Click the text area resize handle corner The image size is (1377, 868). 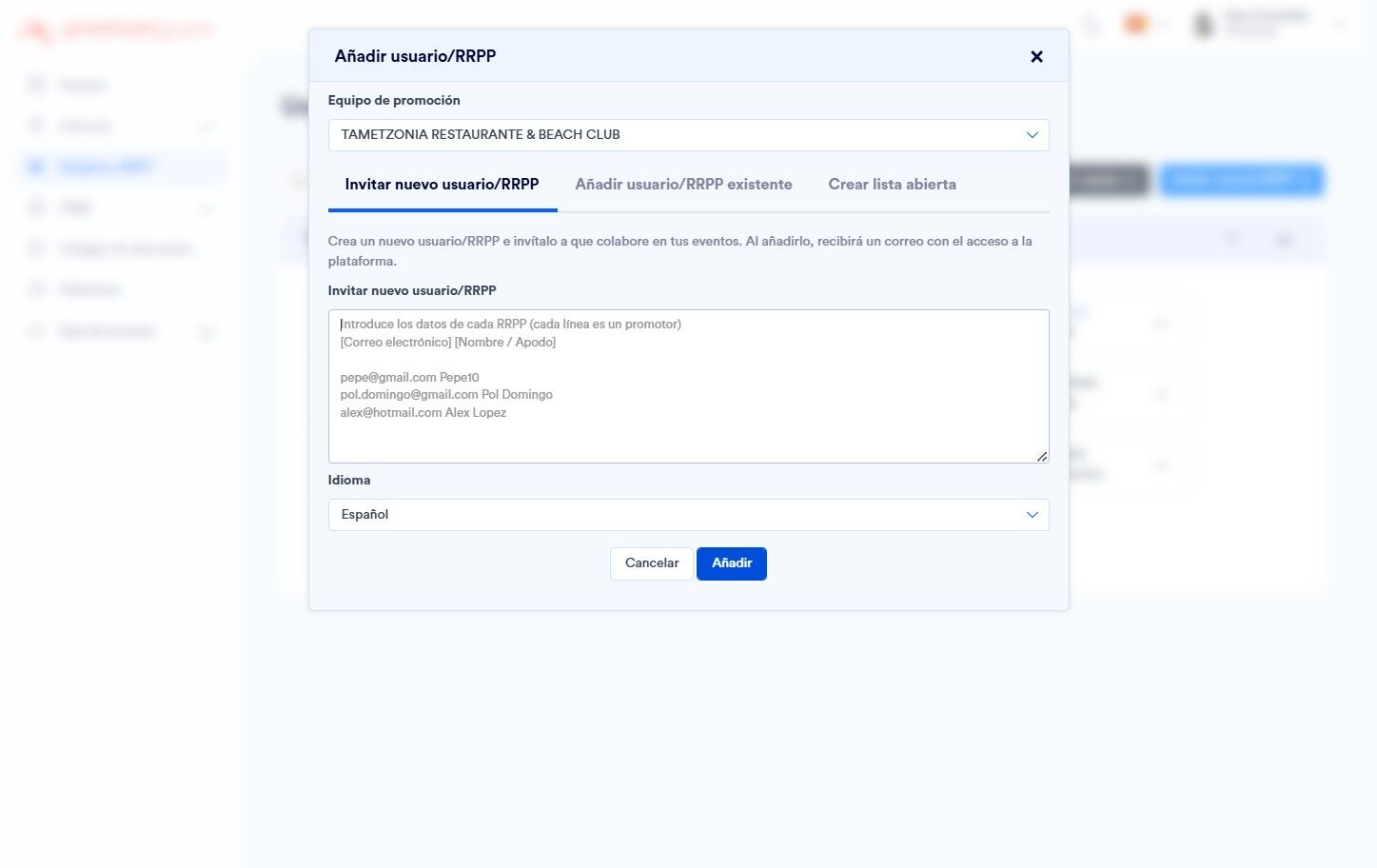point(1042,456)
